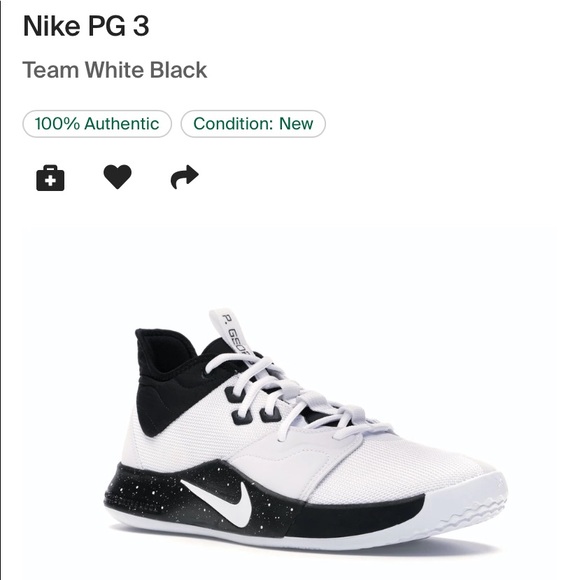Share this product using the arrow icon
This screenshot has height=580, width=580.
pos(185,177)
